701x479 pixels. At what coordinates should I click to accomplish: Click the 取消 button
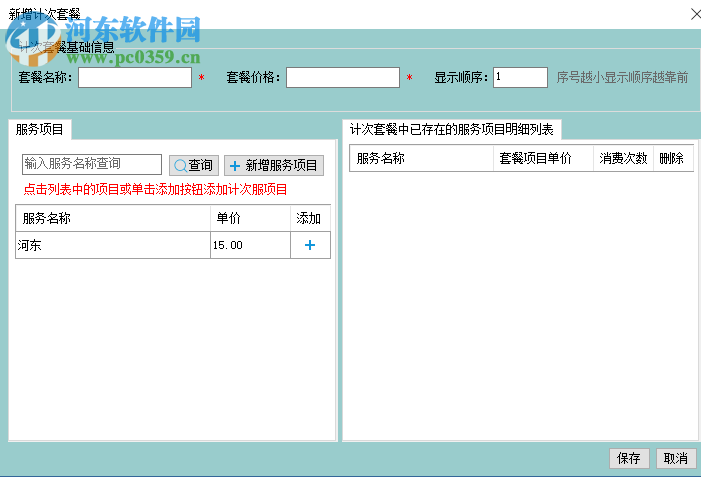click(x=676, y=458)
